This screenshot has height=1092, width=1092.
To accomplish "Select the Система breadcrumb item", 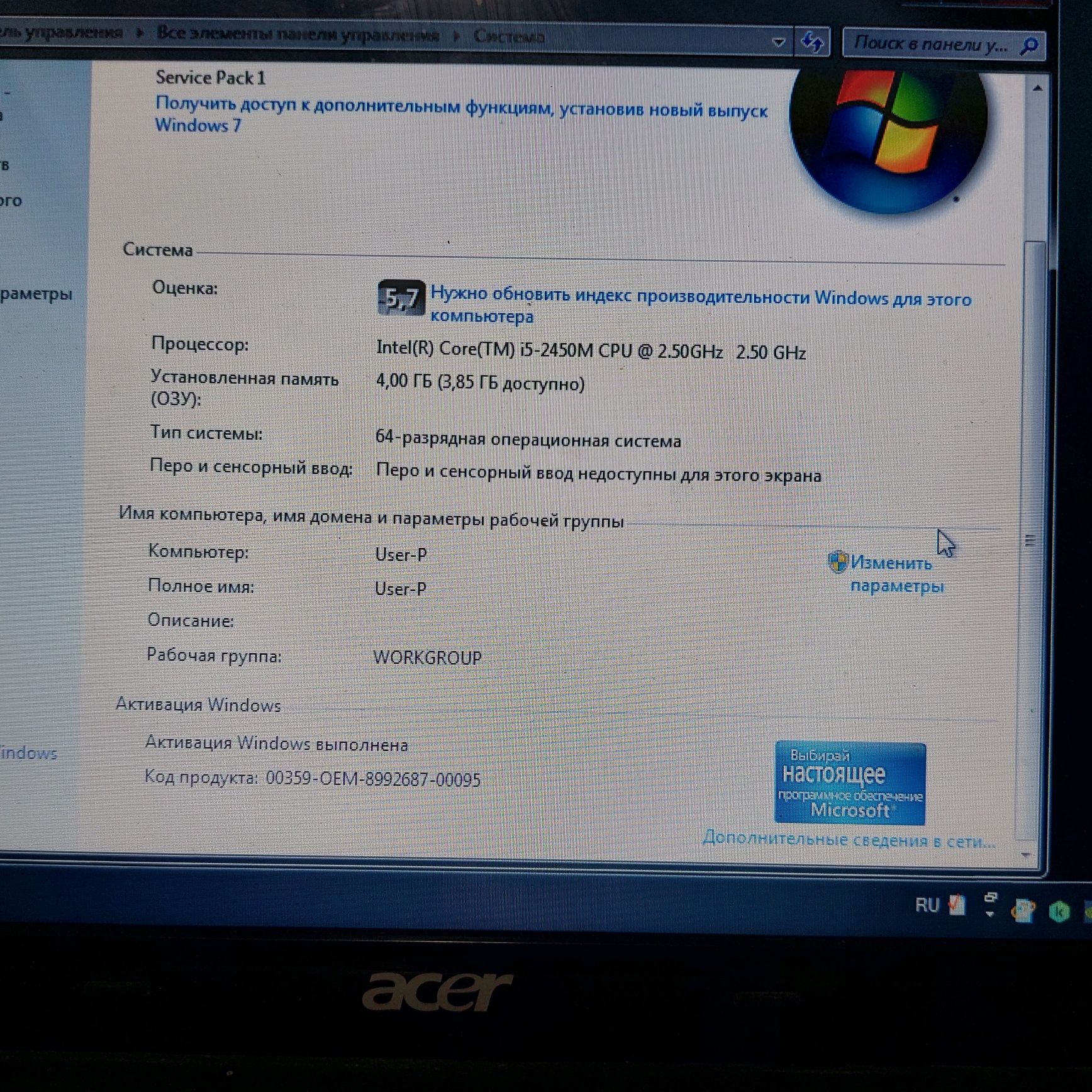I will pyautogui.click(x=508, y=36).
